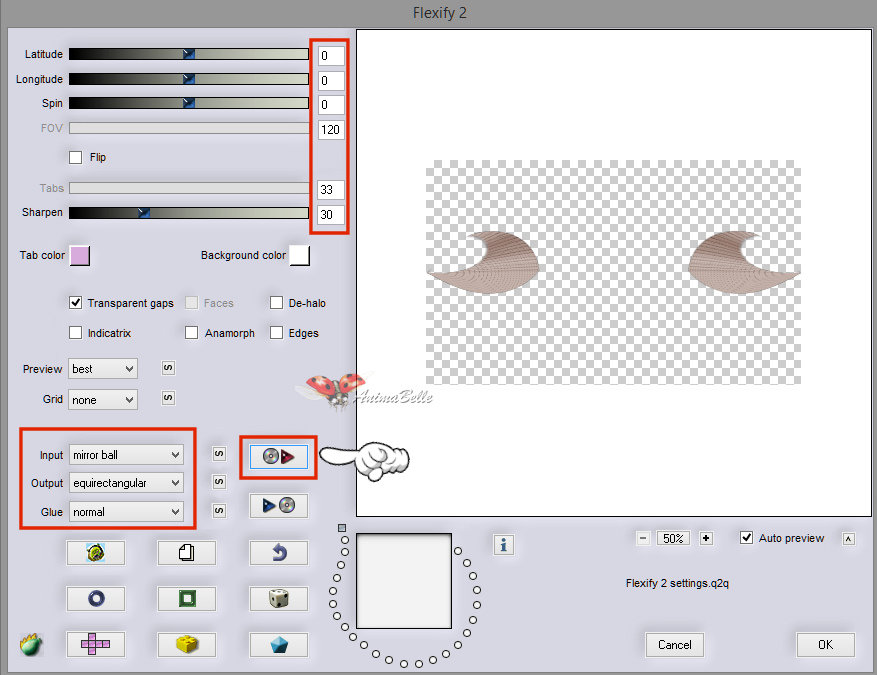Disable Auto preview
Screen dimensions: 877x675
[x=746, y=537]
